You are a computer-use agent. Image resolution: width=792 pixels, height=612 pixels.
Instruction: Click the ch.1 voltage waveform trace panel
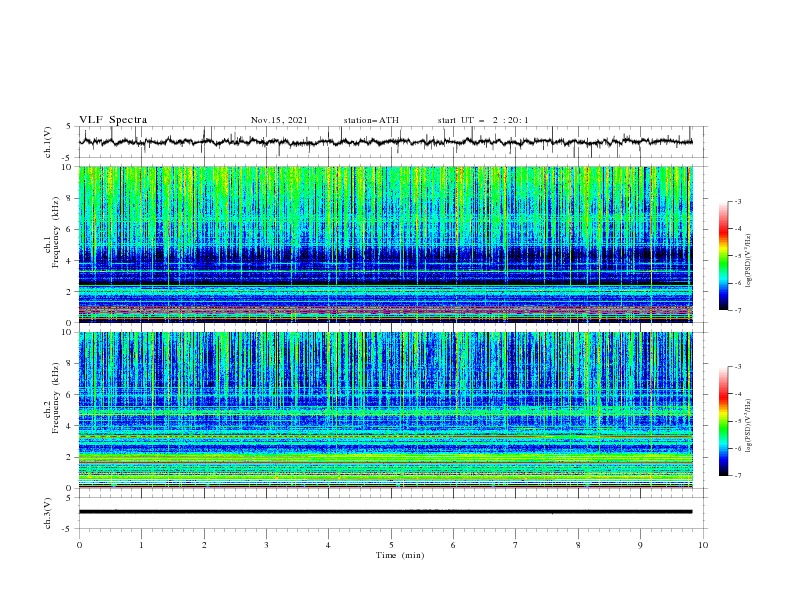[x=393, y=142]
